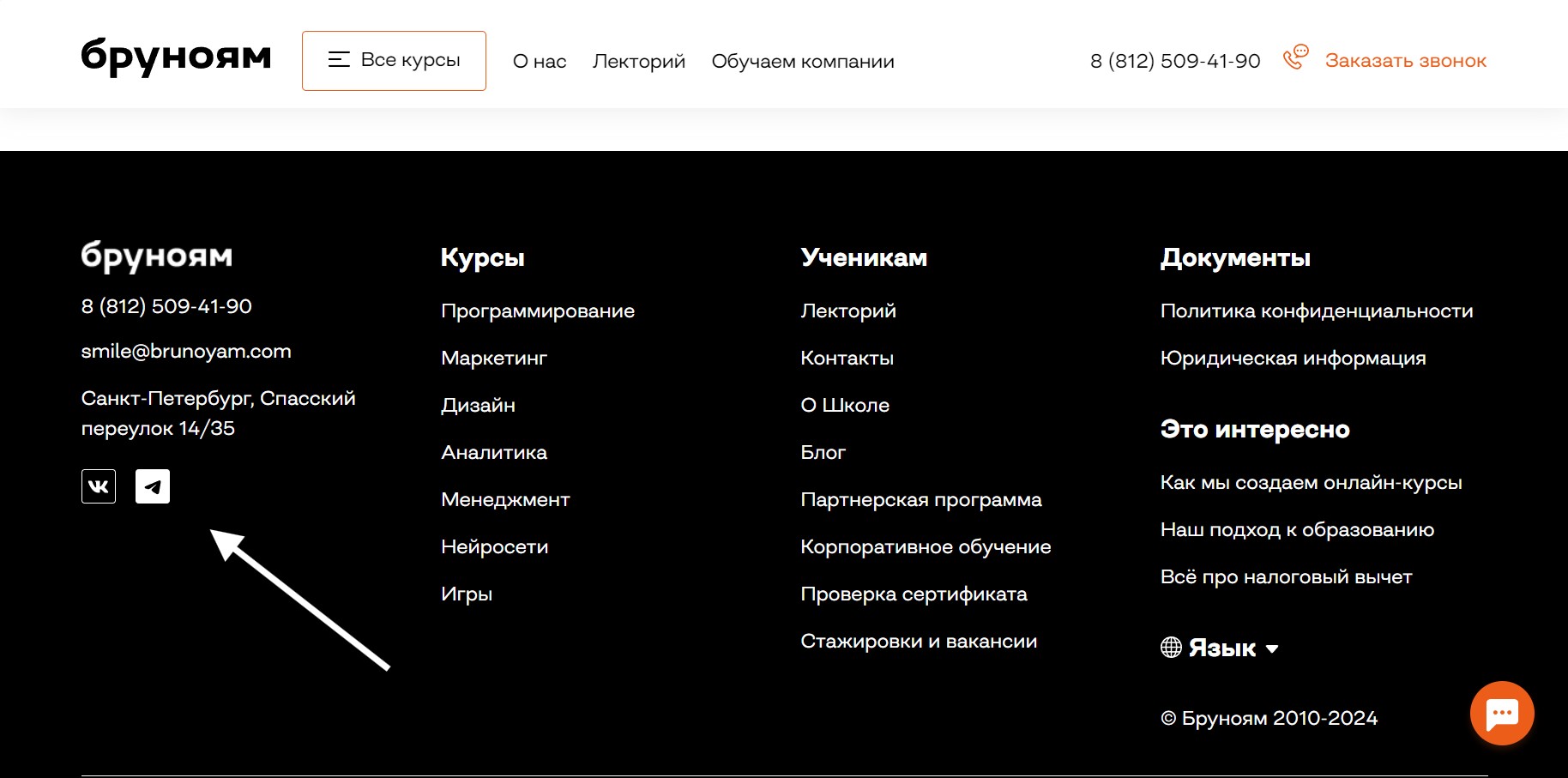Open Дизайн courses link
The height and width of the screenshot is (778, 1568).
(x=478, y=406)
